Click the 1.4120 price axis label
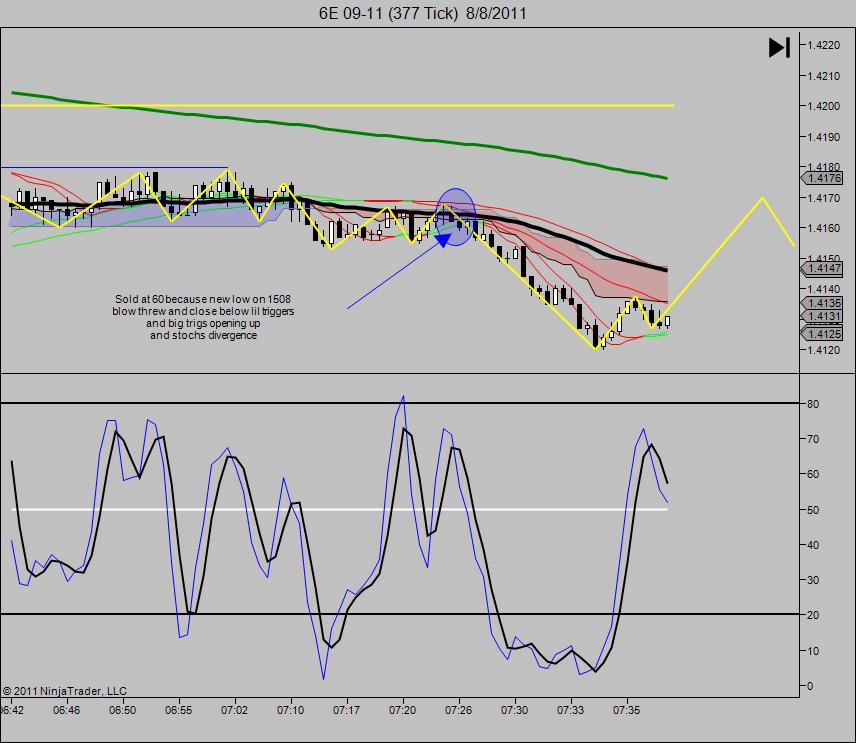856x743 pixels. pos(824,350)
